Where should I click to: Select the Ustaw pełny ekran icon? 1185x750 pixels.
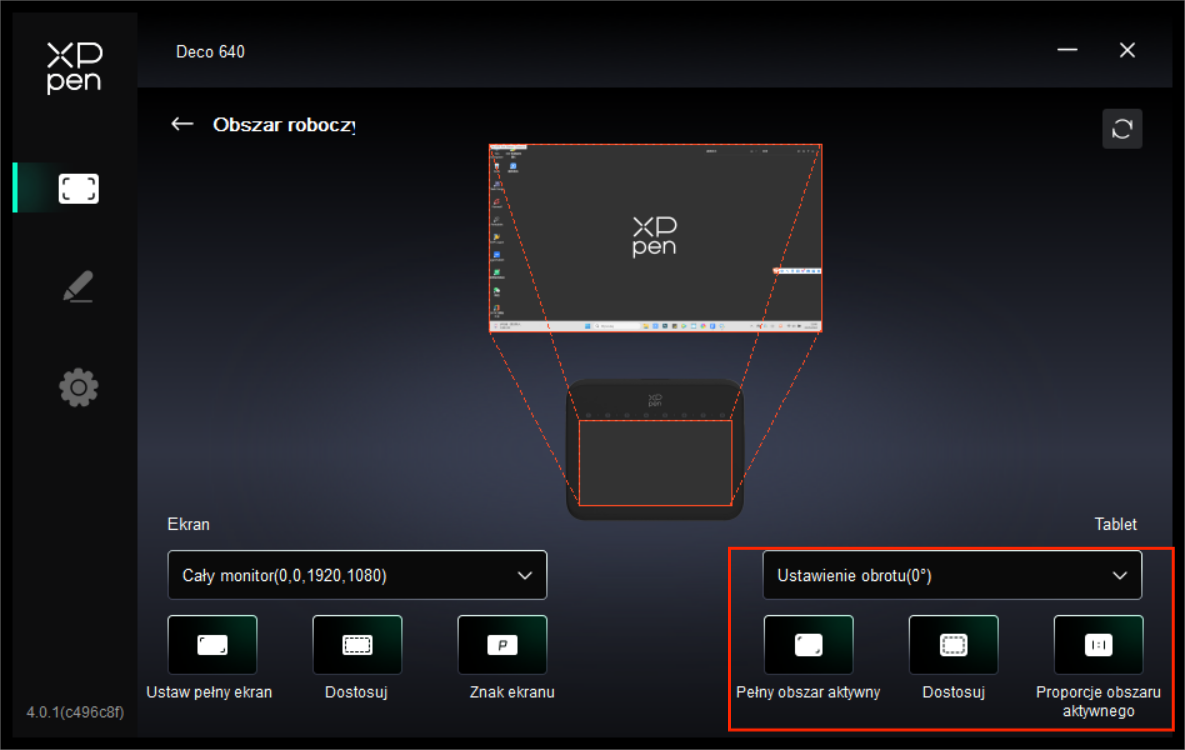click(x=212, y=645)
